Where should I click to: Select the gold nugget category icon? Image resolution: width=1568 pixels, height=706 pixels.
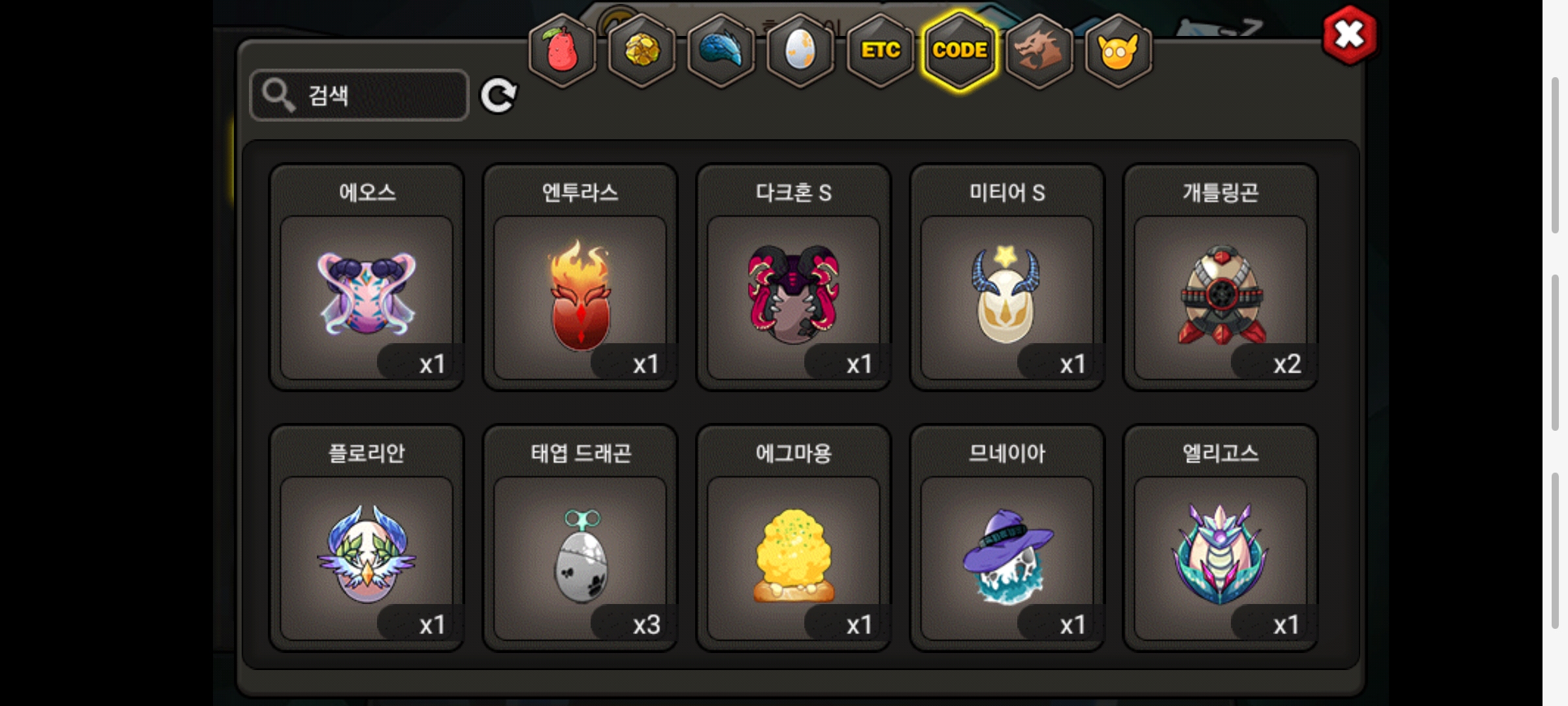(642, 50)
